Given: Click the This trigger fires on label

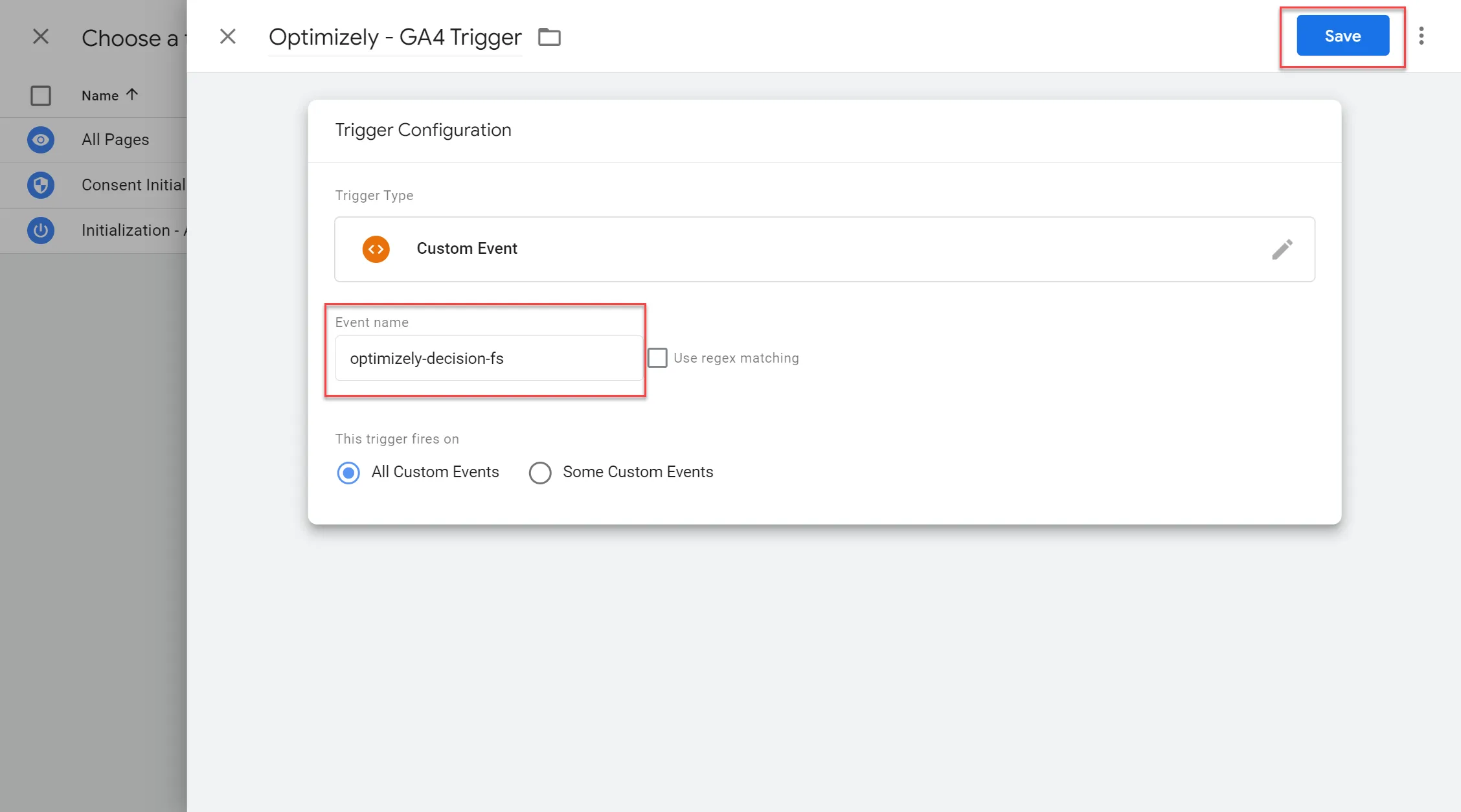Looking at the screenshot, I should pos(397,439).
